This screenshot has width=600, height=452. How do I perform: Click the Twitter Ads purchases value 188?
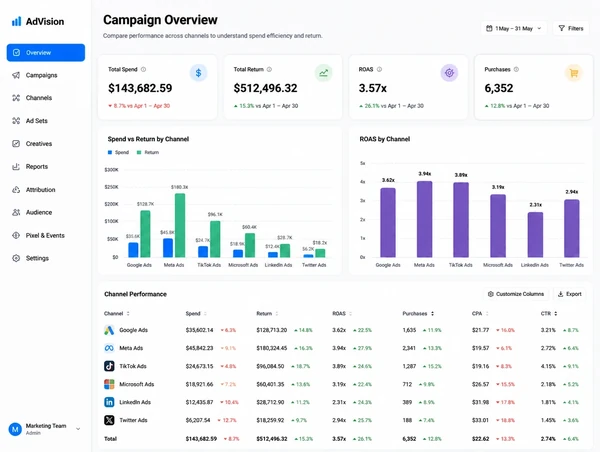tap(407, 420)
